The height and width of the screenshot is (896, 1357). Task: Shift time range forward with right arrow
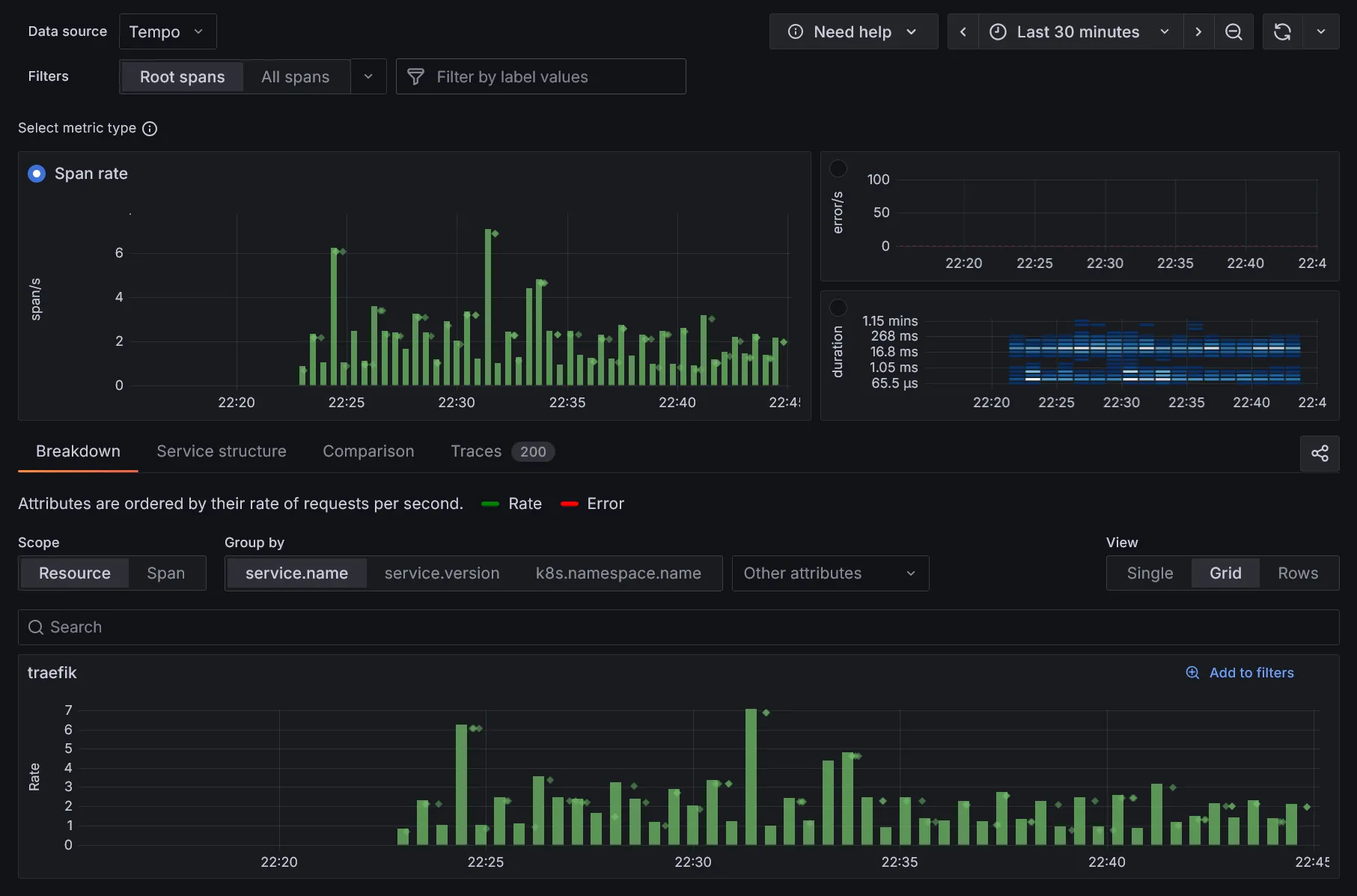[1198, 31]
